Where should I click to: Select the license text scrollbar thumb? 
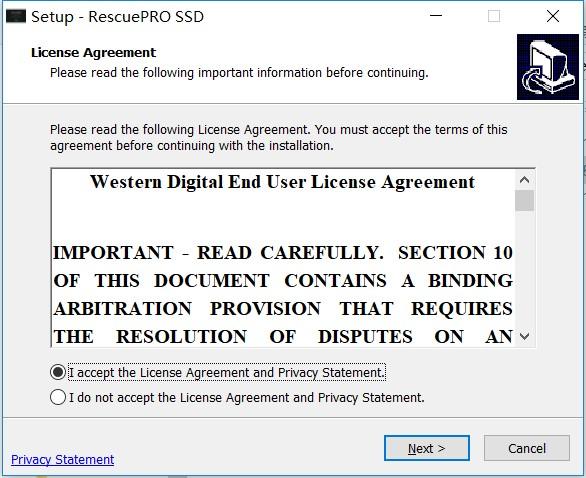524,201
